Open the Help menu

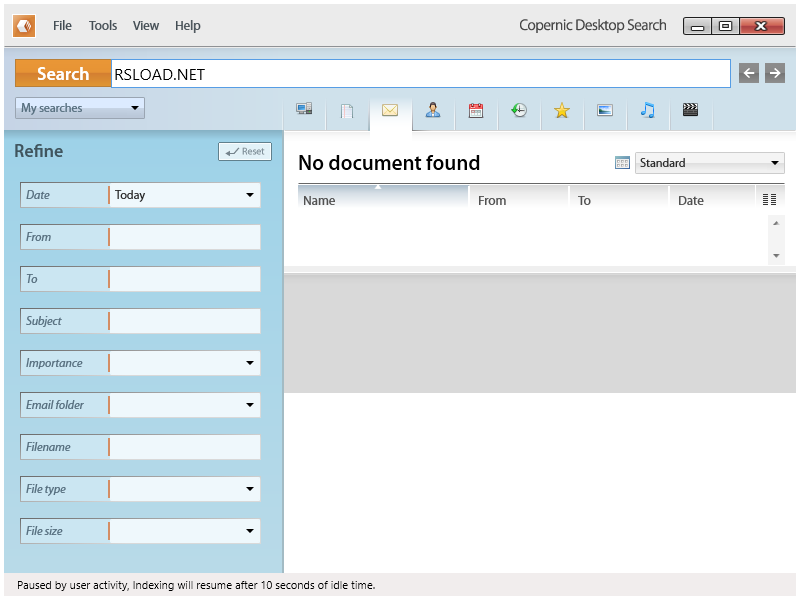point(188,26)
